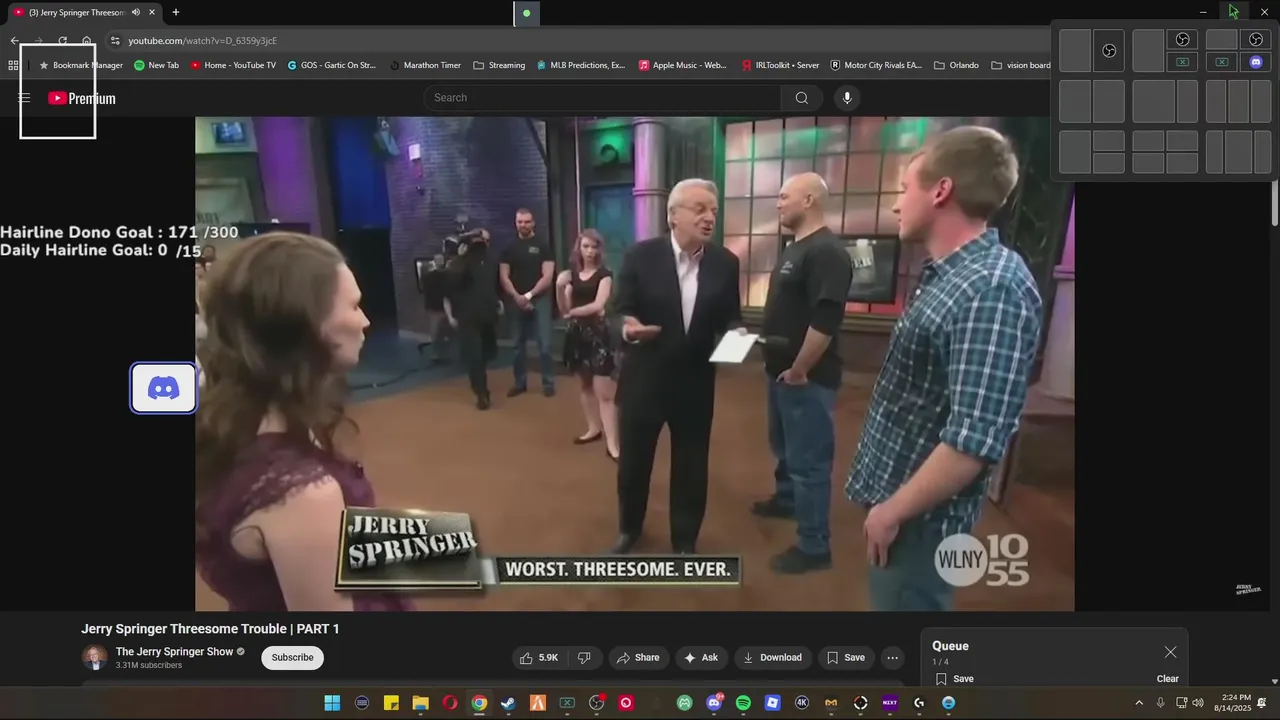
Task: Open Opera browser from the taskbar
Action: pos(450,703)
